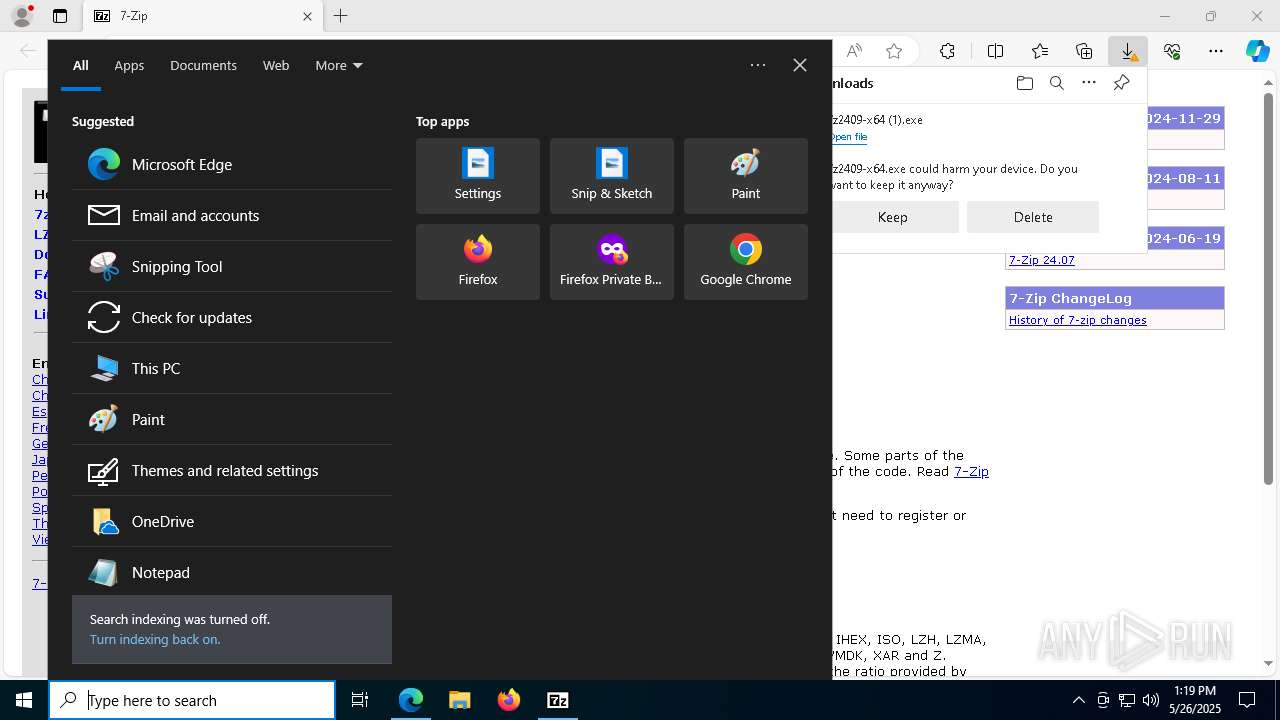The width and height of the screenshot is (1280, 720).
Task: Open Edge Split screen icon
Action: tap(996, 51)
